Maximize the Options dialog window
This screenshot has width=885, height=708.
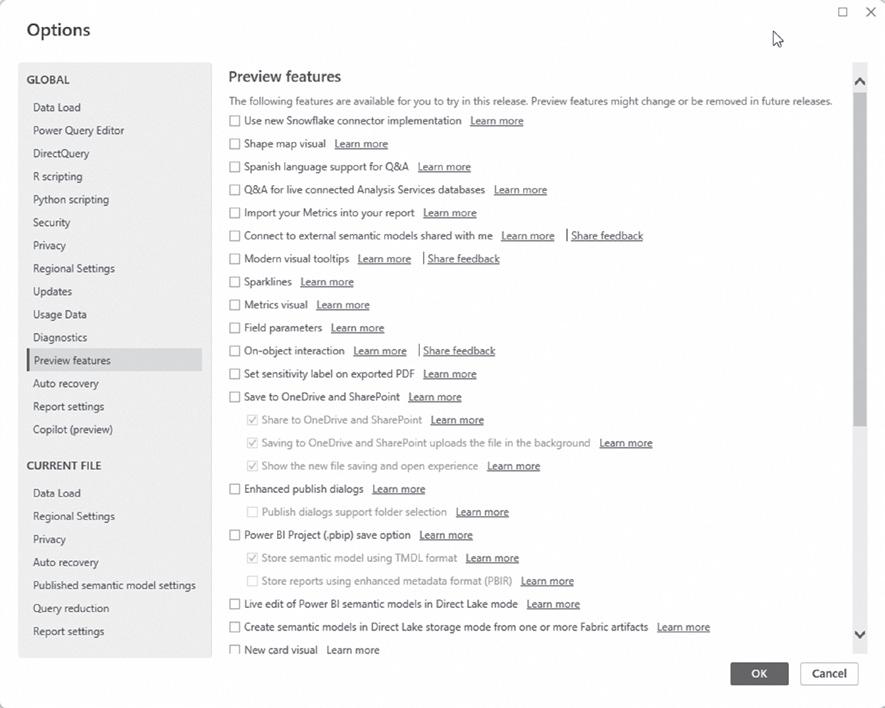tap(842, 12)
